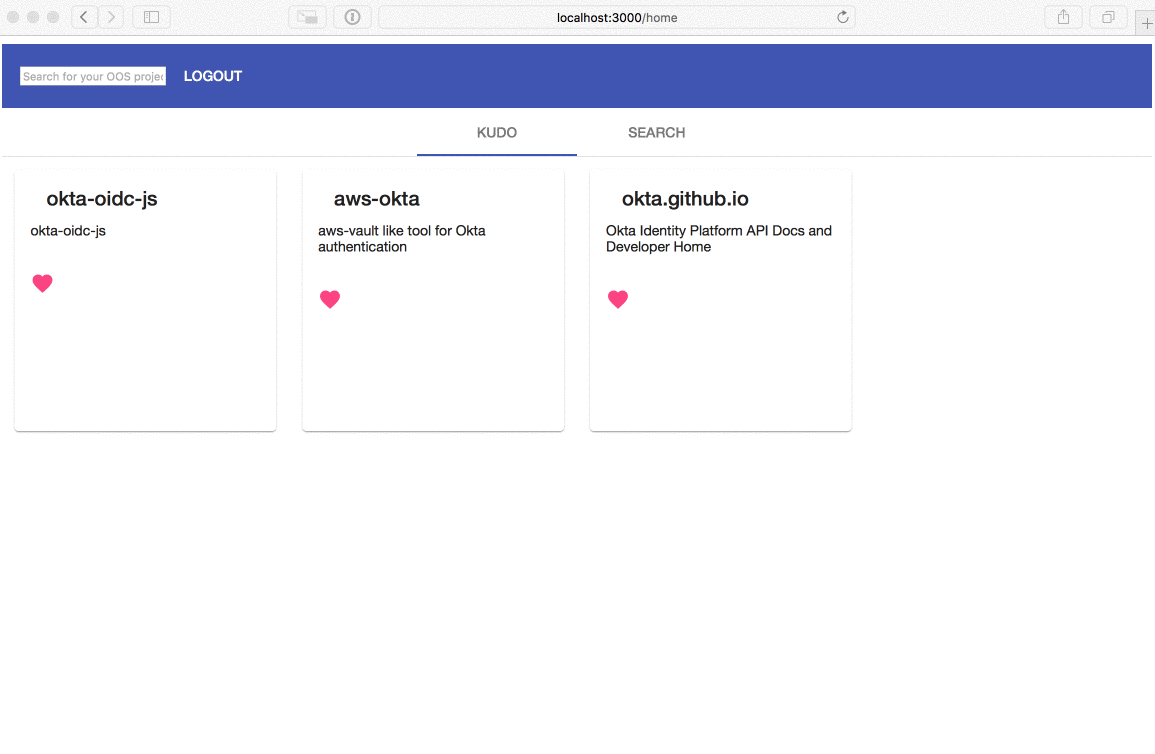This screenshot has width=1155, height=754.
Task: Click the Safari back arrow button
Action: pos(84,17)
